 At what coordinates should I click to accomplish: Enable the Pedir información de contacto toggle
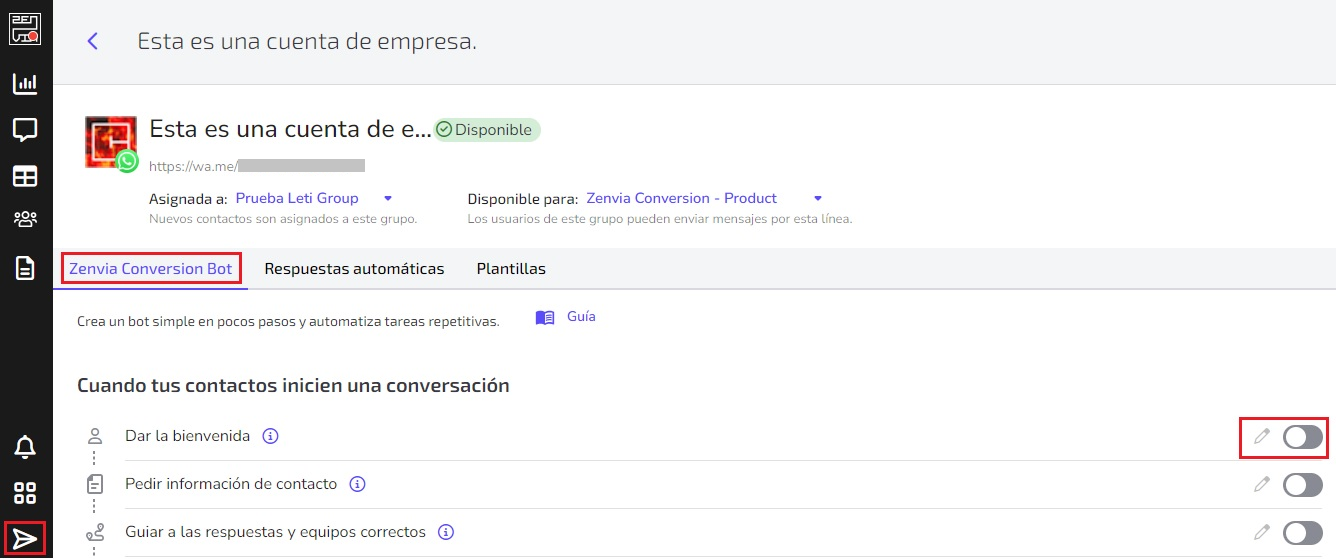pyautogui.click(x=1303, y=485)
